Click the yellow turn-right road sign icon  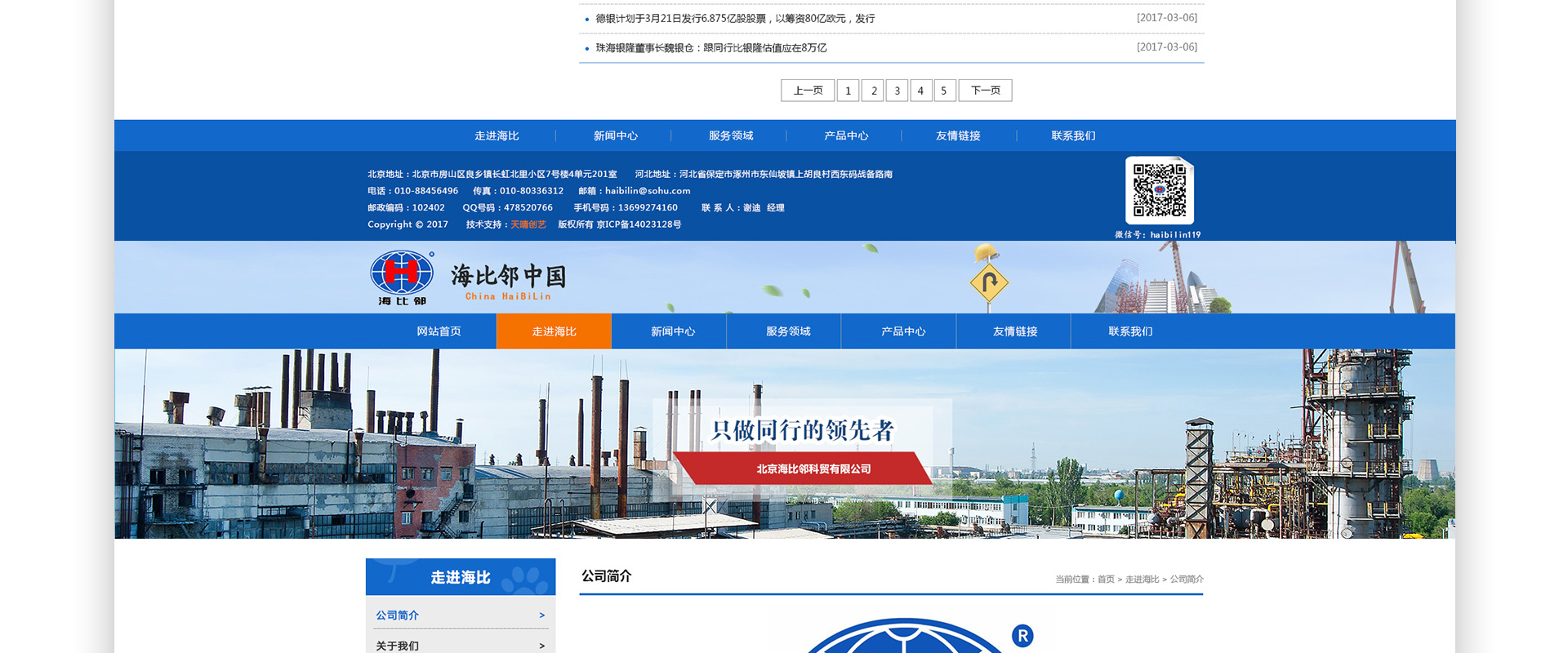click(989, 282)
